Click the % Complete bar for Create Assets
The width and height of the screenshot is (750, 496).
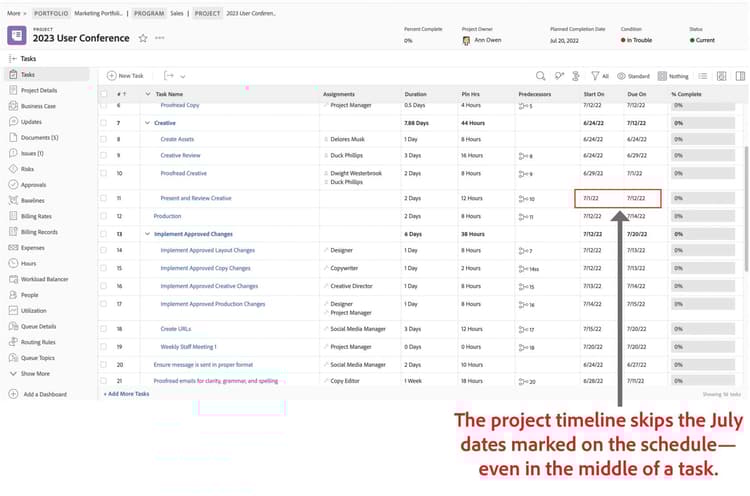703,139
